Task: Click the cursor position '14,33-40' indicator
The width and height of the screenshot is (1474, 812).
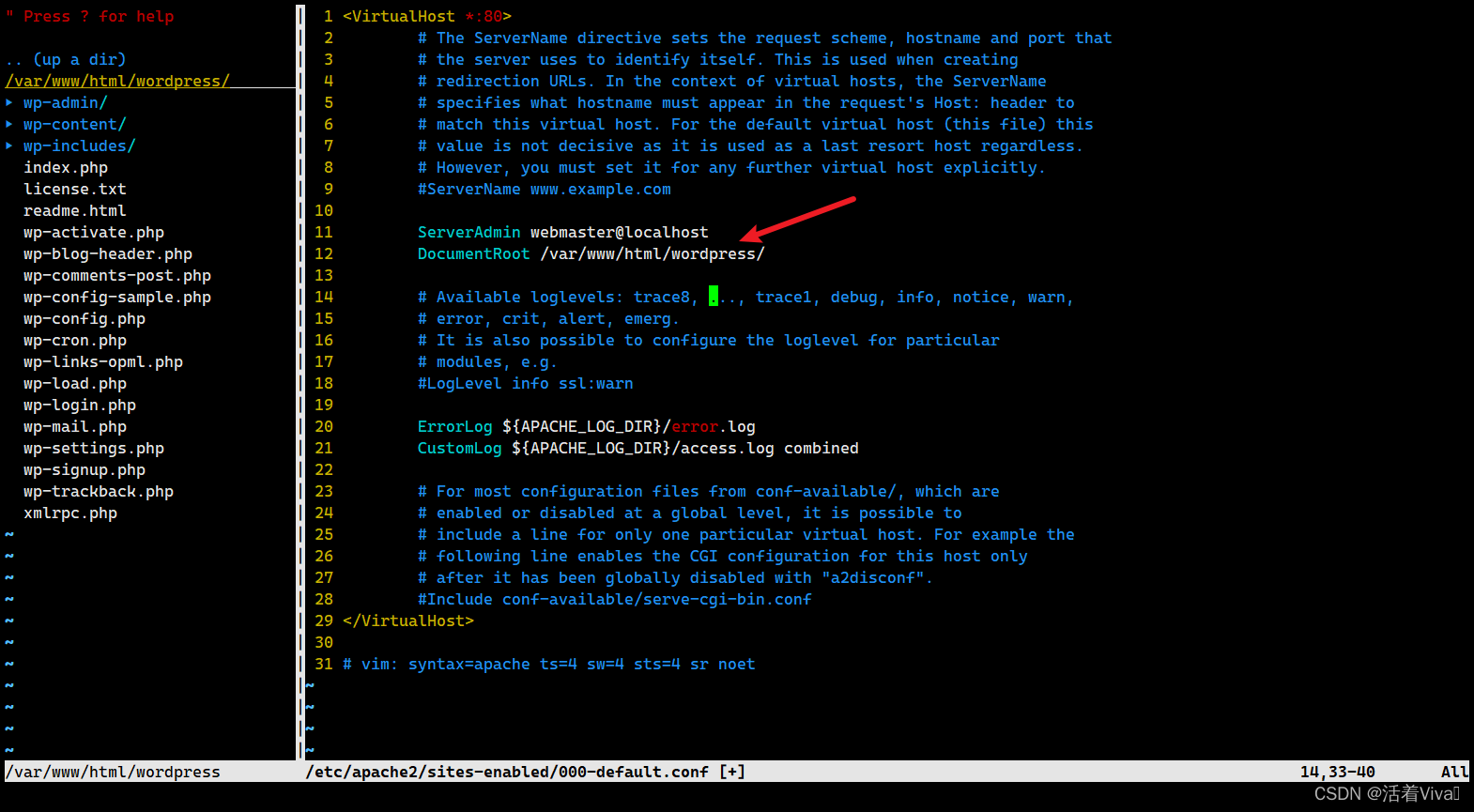Action: point(1338,772)
